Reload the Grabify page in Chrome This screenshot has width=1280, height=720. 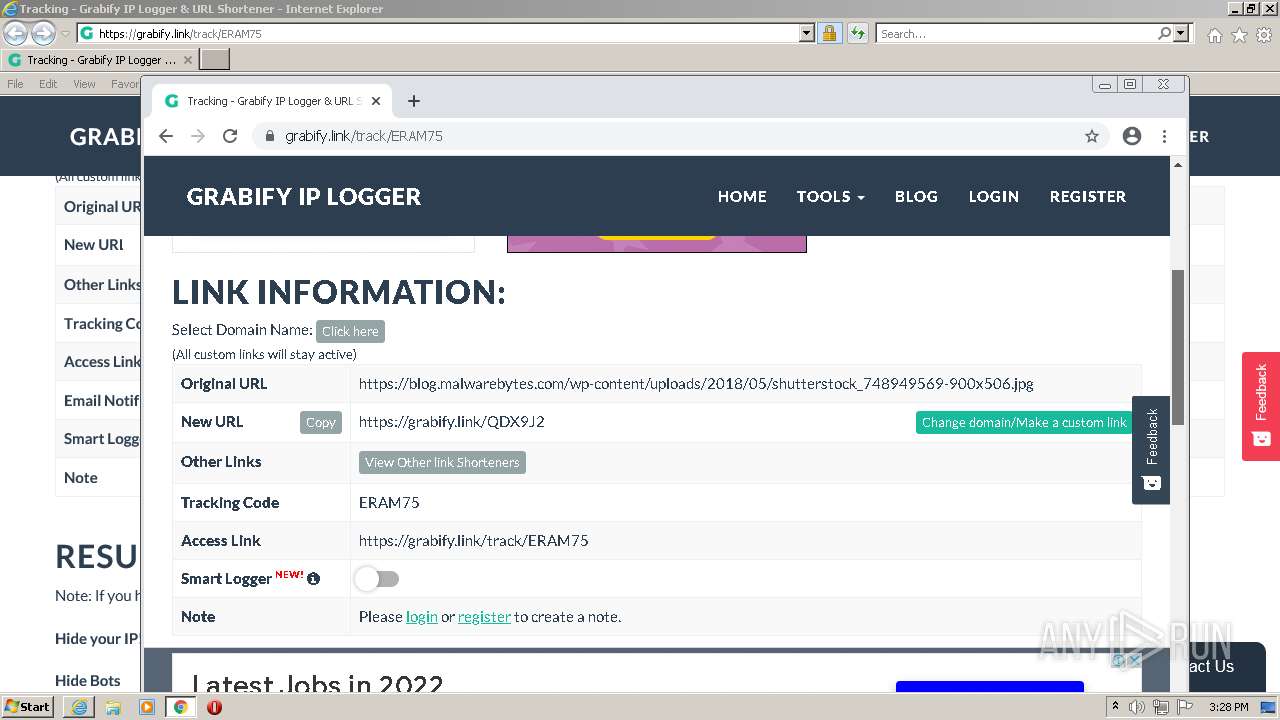(x=230, y=136)
